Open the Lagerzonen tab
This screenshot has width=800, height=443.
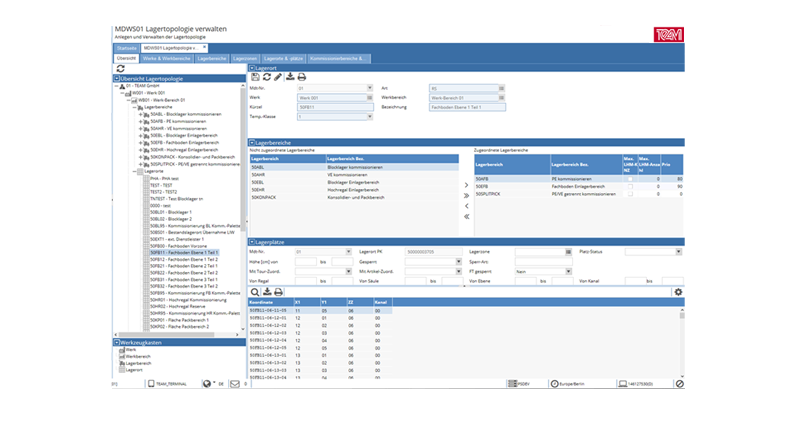(245, 59)
